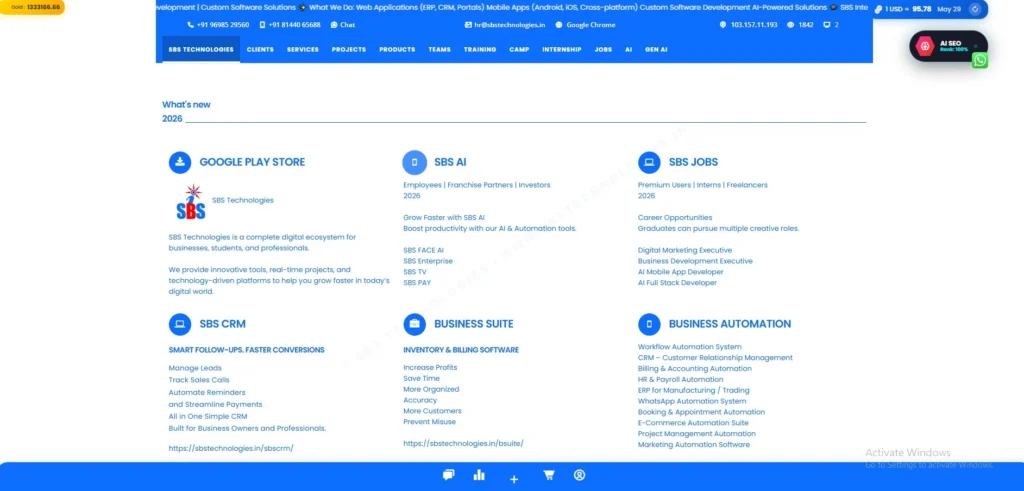The height and width of the screenshot is (491, 1024).
Task: Click Business Development Executive role
Action: (x=695, y=261)
